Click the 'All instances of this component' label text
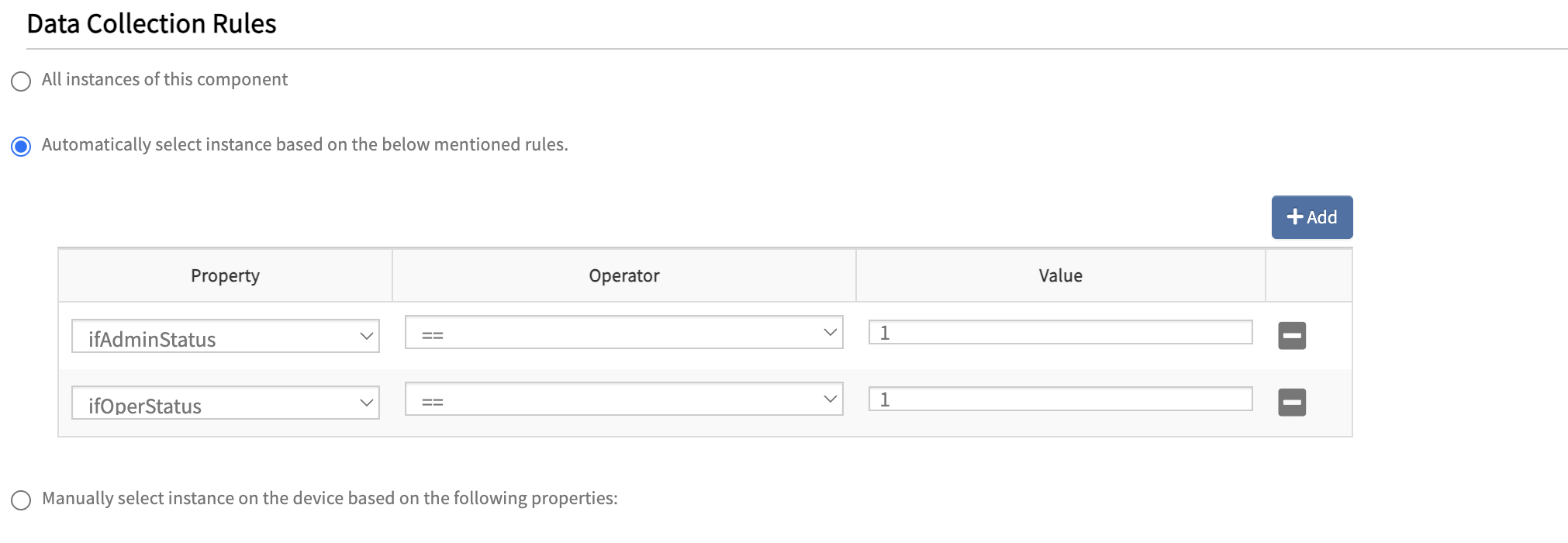 (164, 80)
